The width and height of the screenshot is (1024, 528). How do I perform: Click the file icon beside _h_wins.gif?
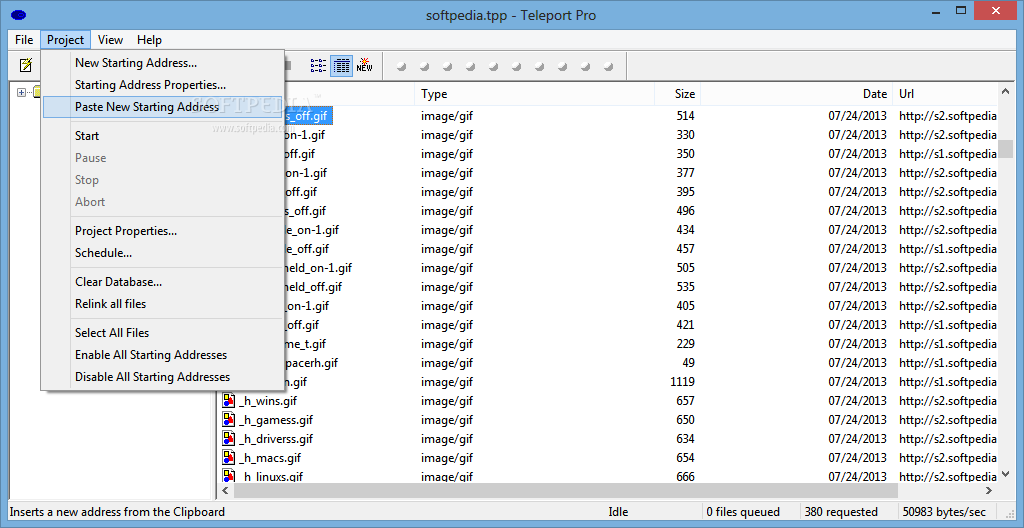tap(229, 401)
